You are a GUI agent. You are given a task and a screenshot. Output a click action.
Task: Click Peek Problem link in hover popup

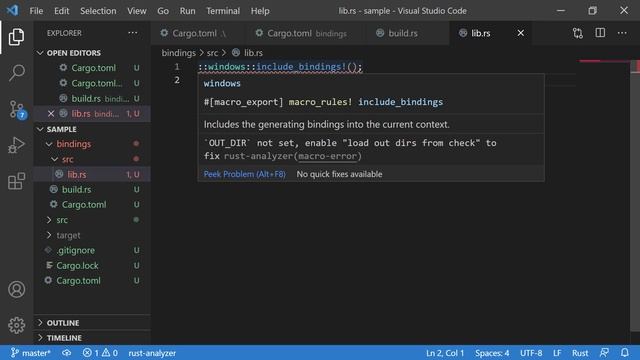pos(244,174)
